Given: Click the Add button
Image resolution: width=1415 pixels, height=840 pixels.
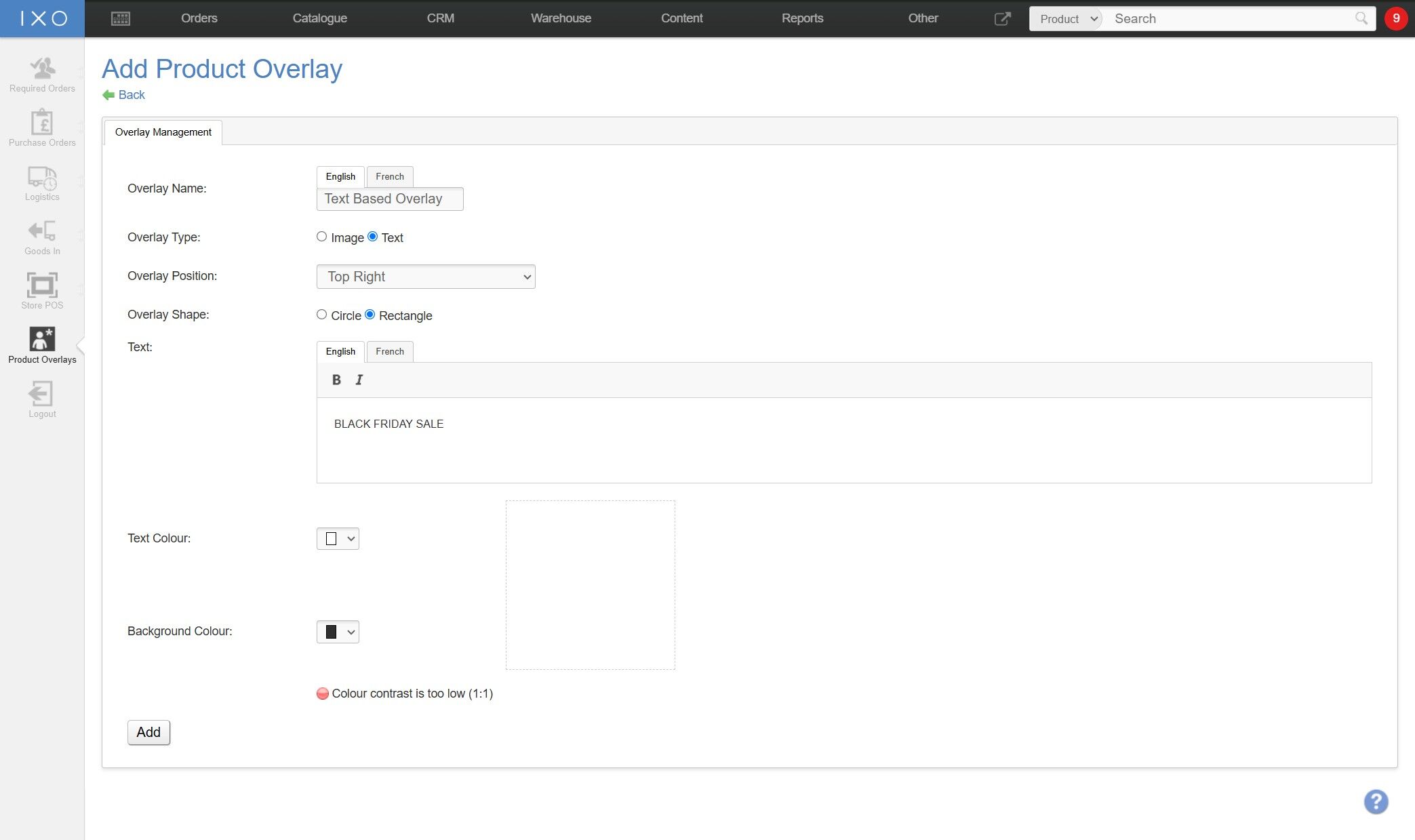Looking at the screenshot, I should click(x=148, y=732).
